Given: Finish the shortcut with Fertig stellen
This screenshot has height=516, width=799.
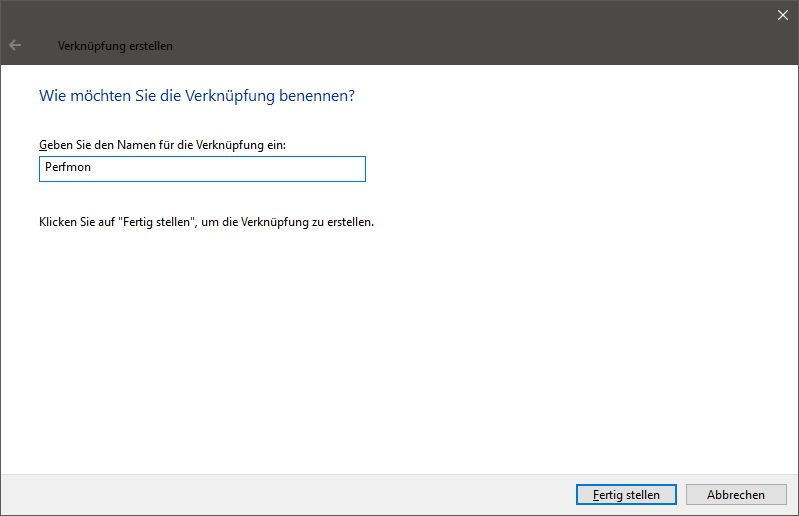Looking at the screenshot, I should coord(626,495).
